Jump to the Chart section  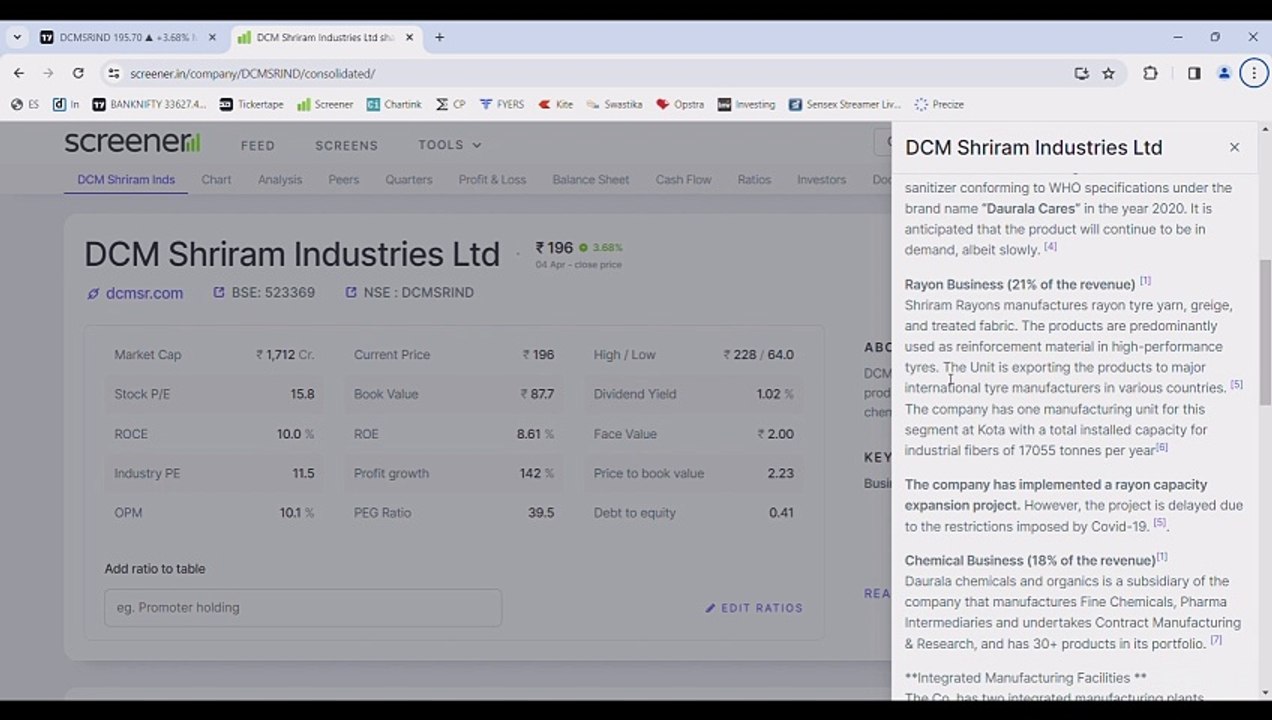(x=216, y=180)
